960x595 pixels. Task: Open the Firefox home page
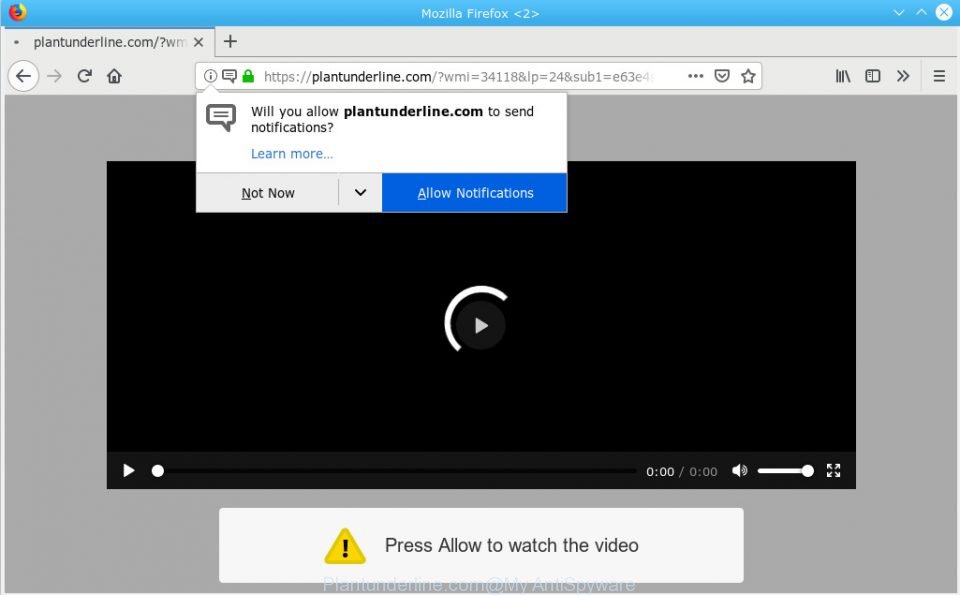[x=114, y=76]
